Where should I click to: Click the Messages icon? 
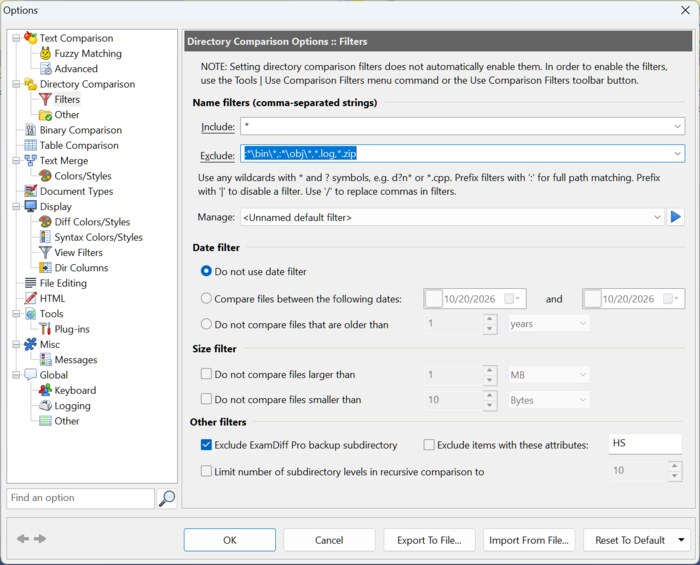point(45,359)
